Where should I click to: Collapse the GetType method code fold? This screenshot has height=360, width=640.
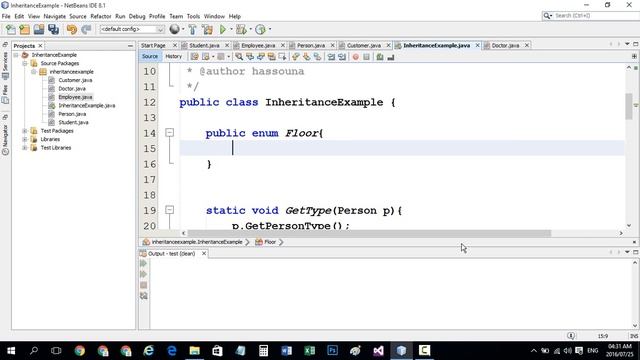point(169,210)
